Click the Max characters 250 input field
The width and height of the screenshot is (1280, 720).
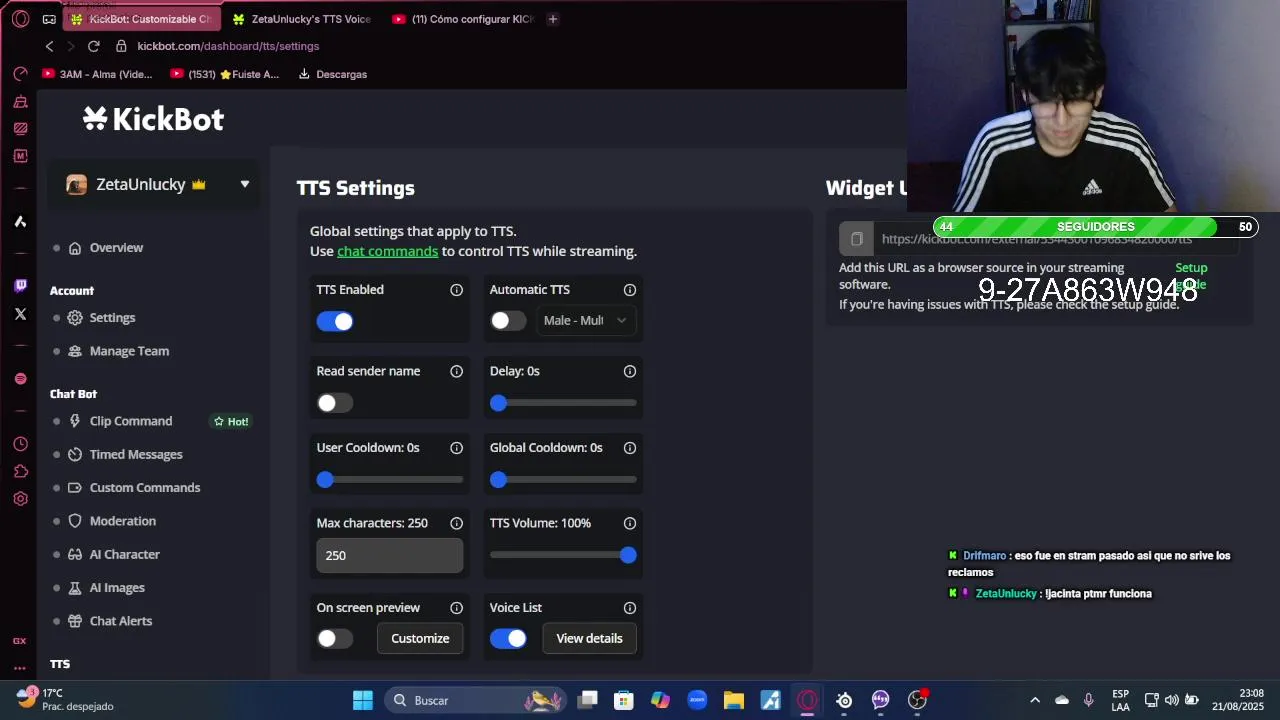coord(390,556)
